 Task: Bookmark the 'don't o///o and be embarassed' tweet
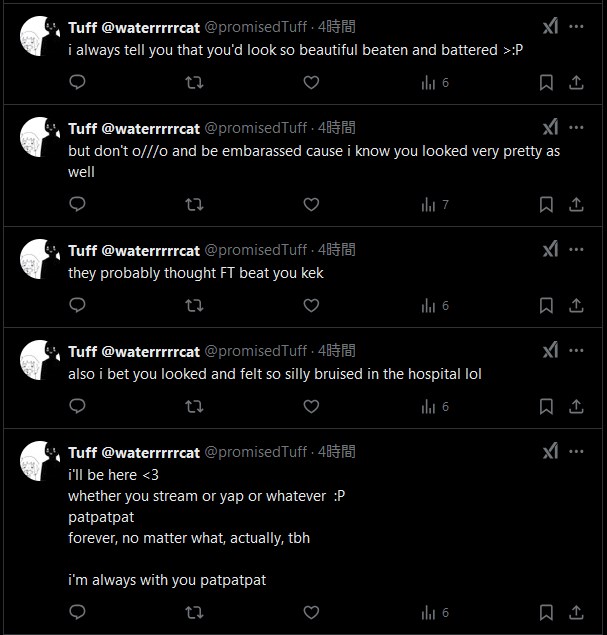[546, 205]
